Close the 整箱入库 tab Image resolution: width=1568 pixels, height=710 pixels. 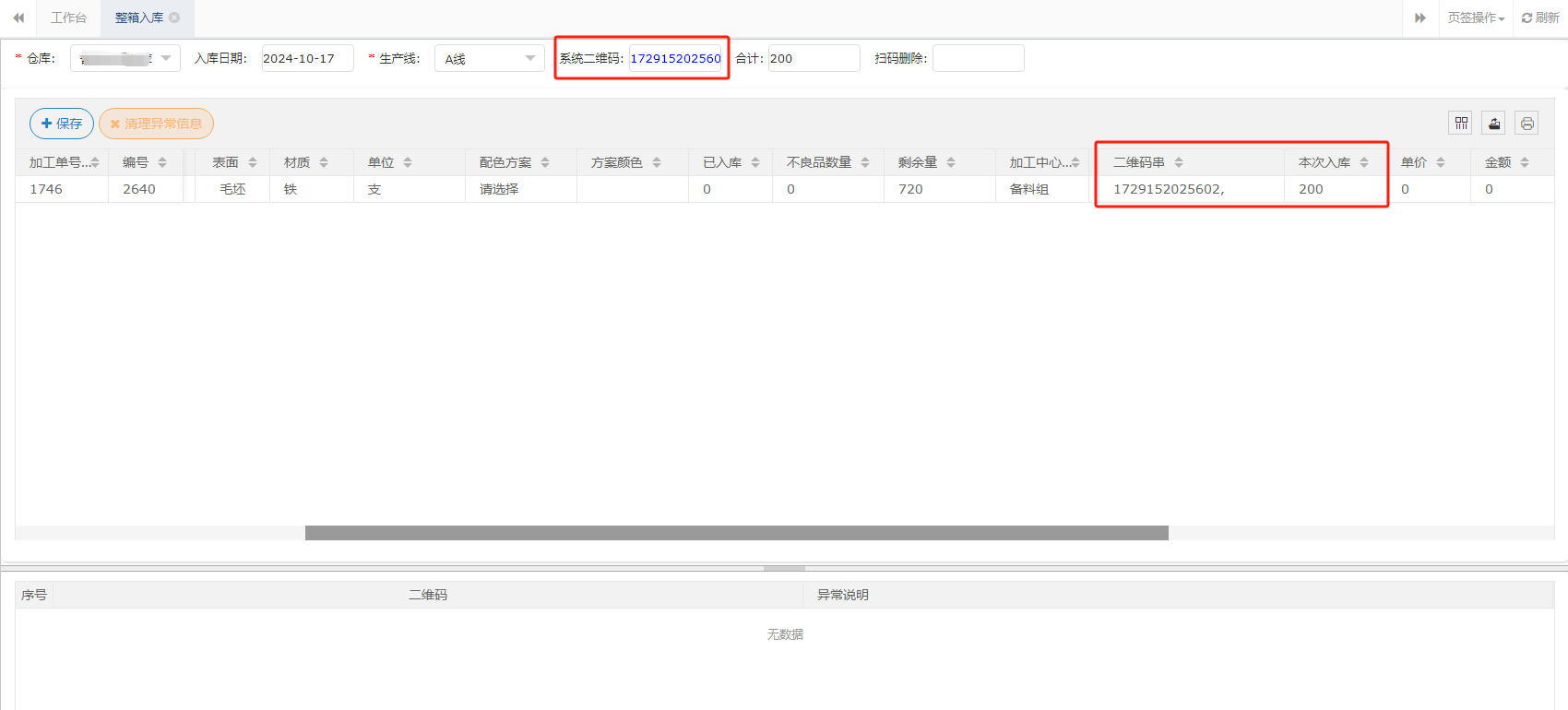click(x=174, y=18)
